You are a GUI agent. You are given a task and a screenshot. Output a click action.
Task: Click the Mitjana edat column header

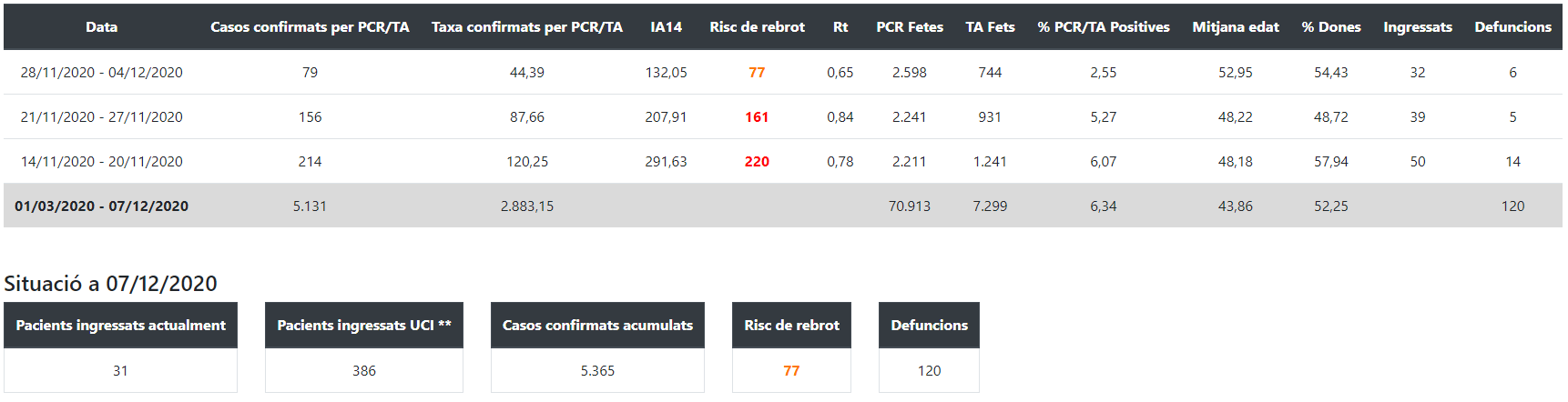pyautogui.click(x=1235, y=27)
